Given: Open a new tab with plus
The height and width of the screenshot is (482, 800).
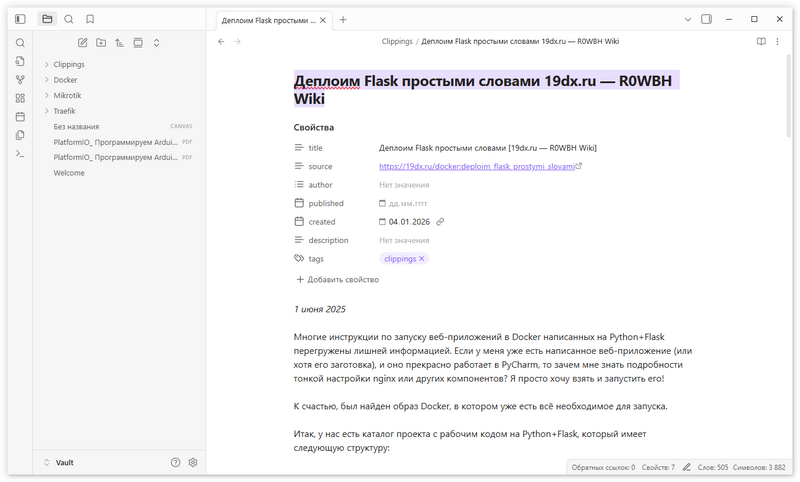Looking at the screenshot, I should (x=343, y=20).
